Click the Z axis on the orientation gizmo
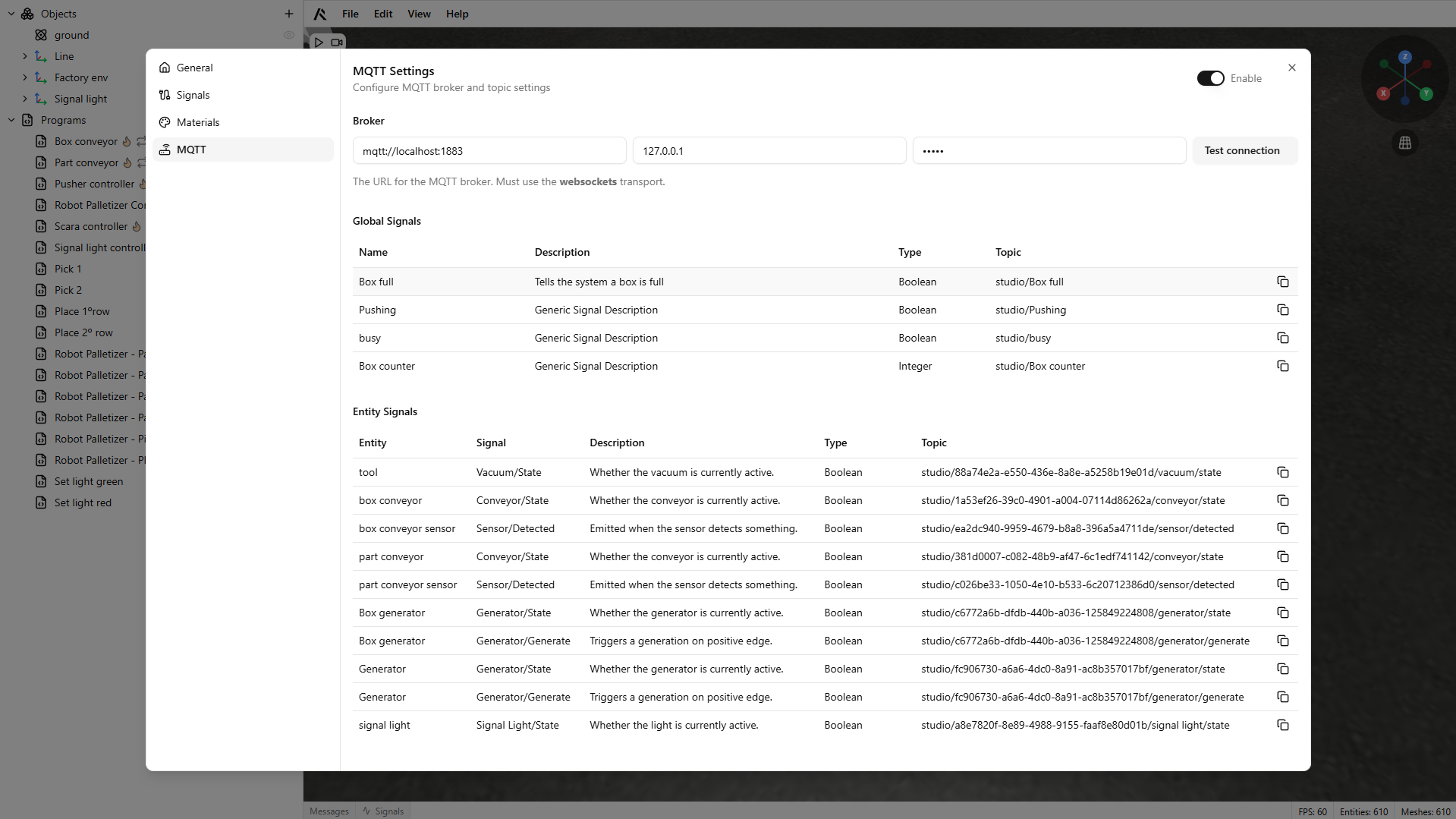This screenshot has height=819, width=1456. point(1404,57)
